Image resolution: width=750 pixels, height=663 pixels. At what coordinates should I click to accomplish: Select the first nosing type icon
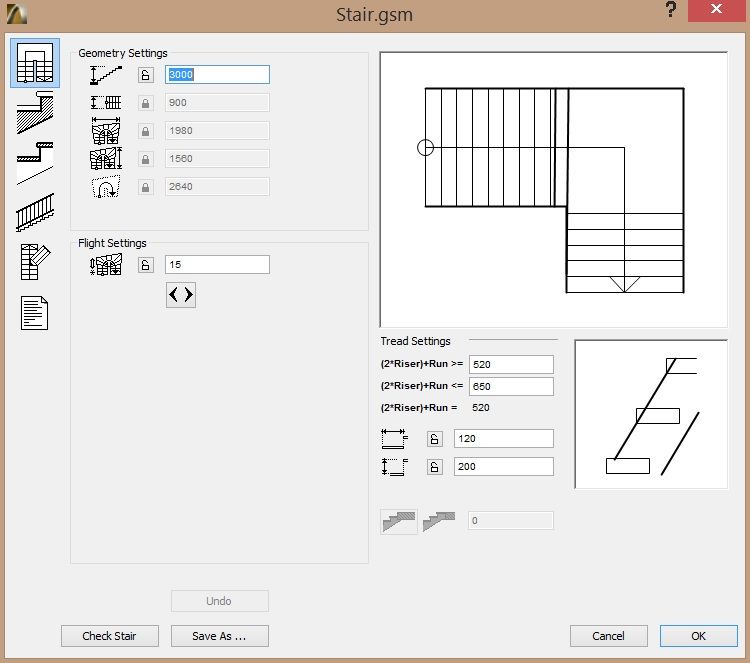pyautogui.click(x=399, y=521)
